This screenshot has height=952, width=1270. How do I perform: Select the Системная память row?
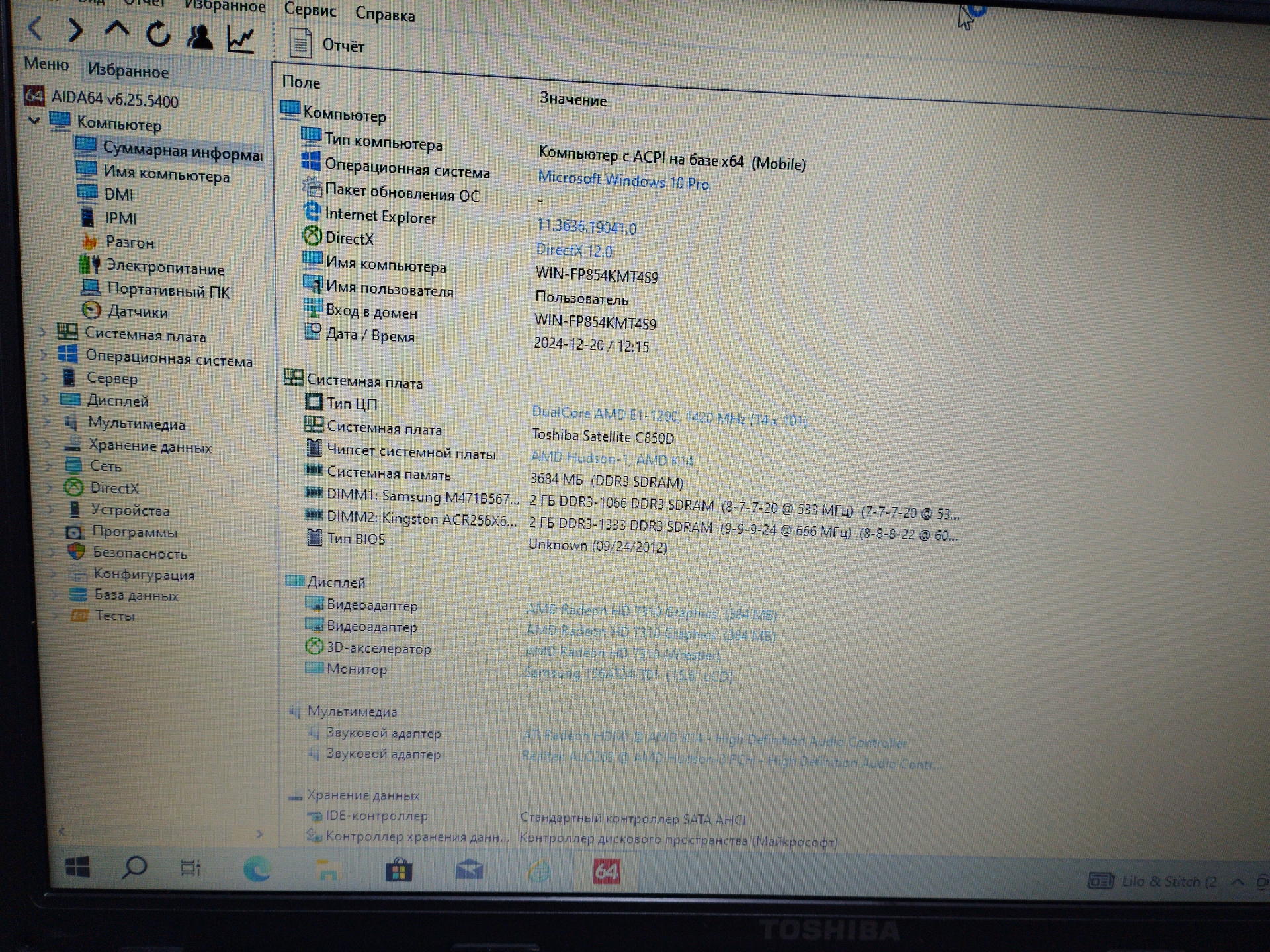pyautogui.click(x=493, y=476)
